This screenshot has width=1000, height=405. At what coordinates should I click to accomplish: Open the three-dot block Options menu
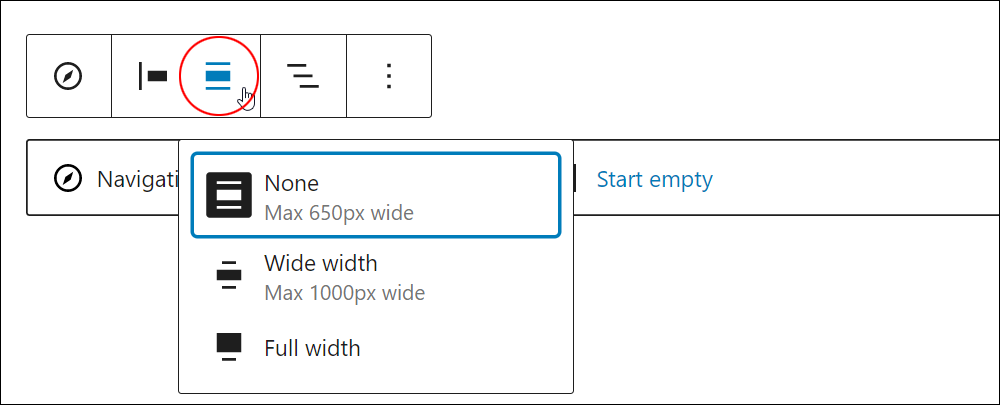click(389, 77)
